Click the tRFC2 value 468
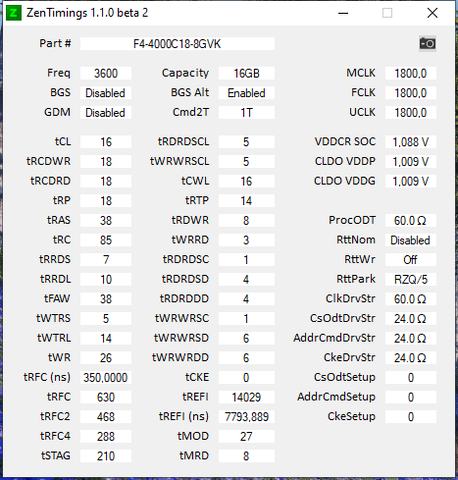The height and width of the screenshot is (480, 458). point(106,417)
